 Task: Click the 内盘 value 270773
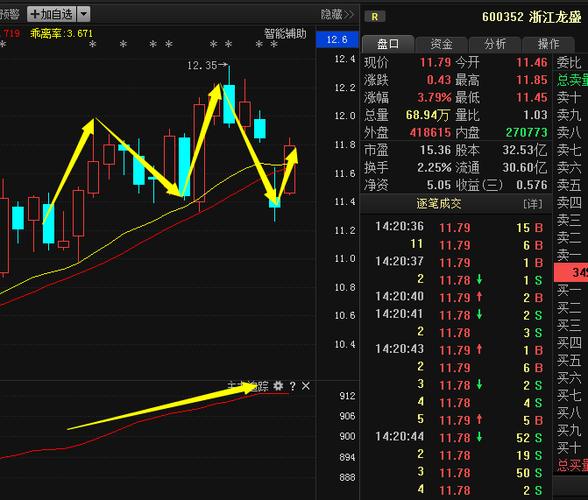pos(526,132)
